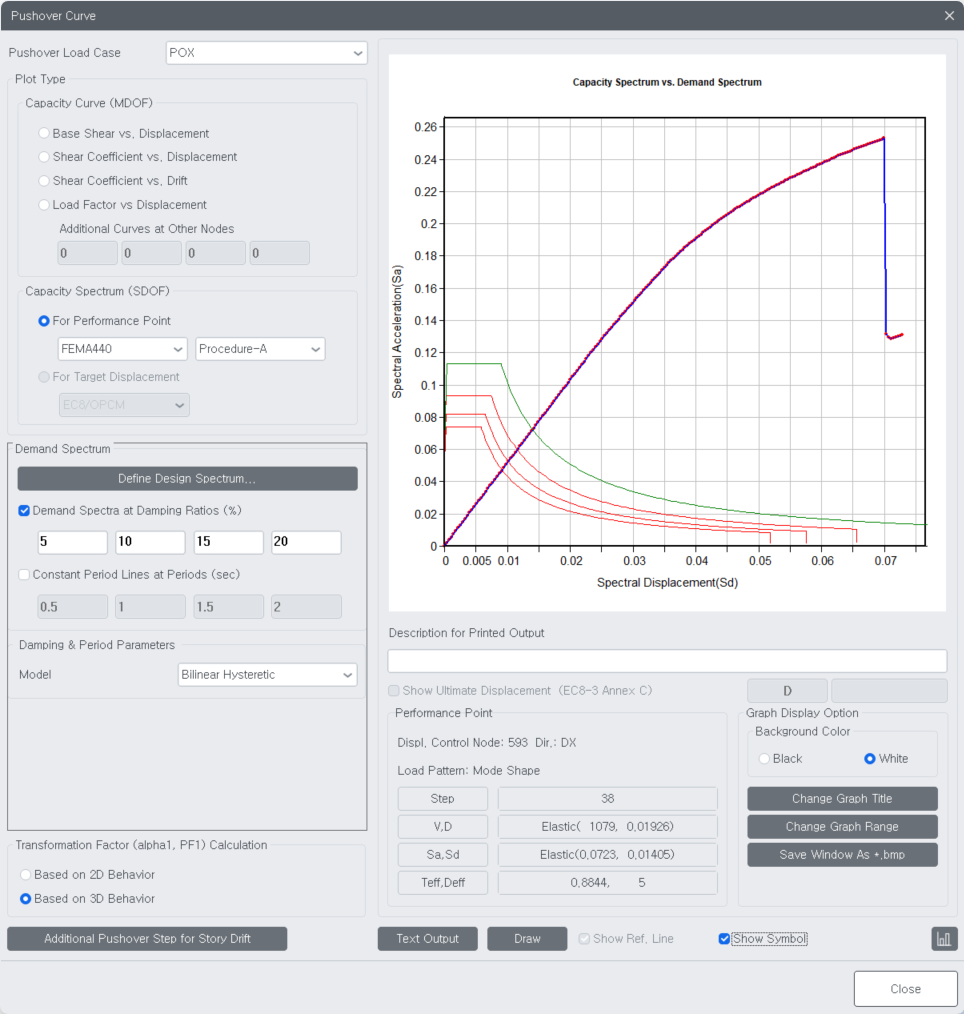
Task: Select Load Factor vs Displacement option
Action: tap(44, 204)
